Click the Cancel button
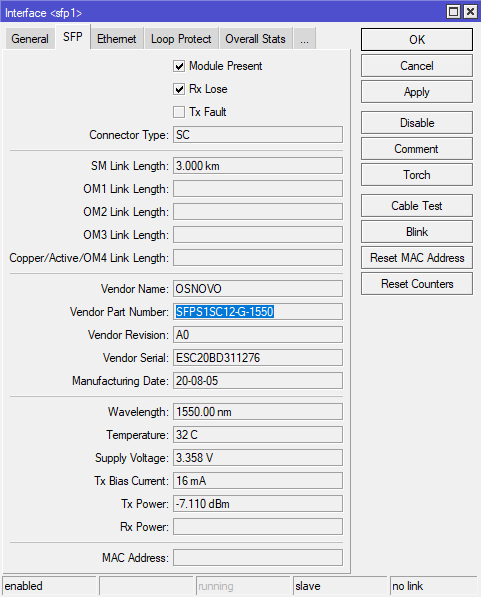This screenshot has width=481, height=597. coord(417,65)
